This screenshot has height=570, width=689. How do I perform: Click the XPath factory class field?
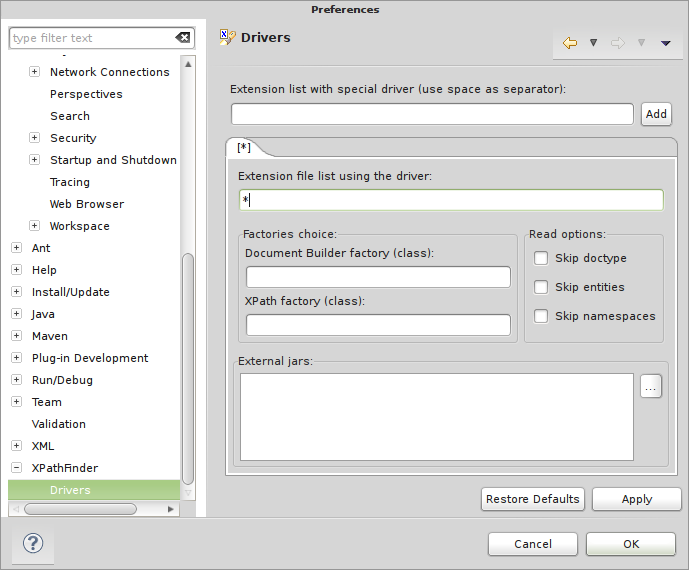pos(378,325)
